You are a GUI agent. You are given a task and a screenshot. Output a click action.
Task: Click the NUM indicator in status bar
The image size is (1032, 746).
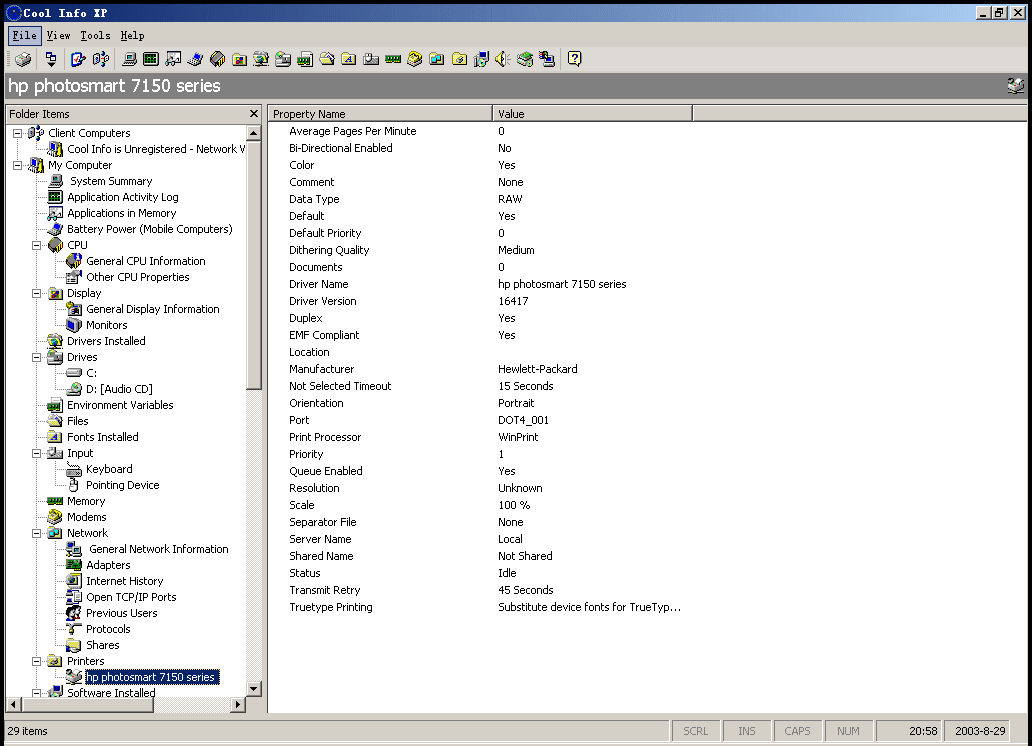coord(848,731)
